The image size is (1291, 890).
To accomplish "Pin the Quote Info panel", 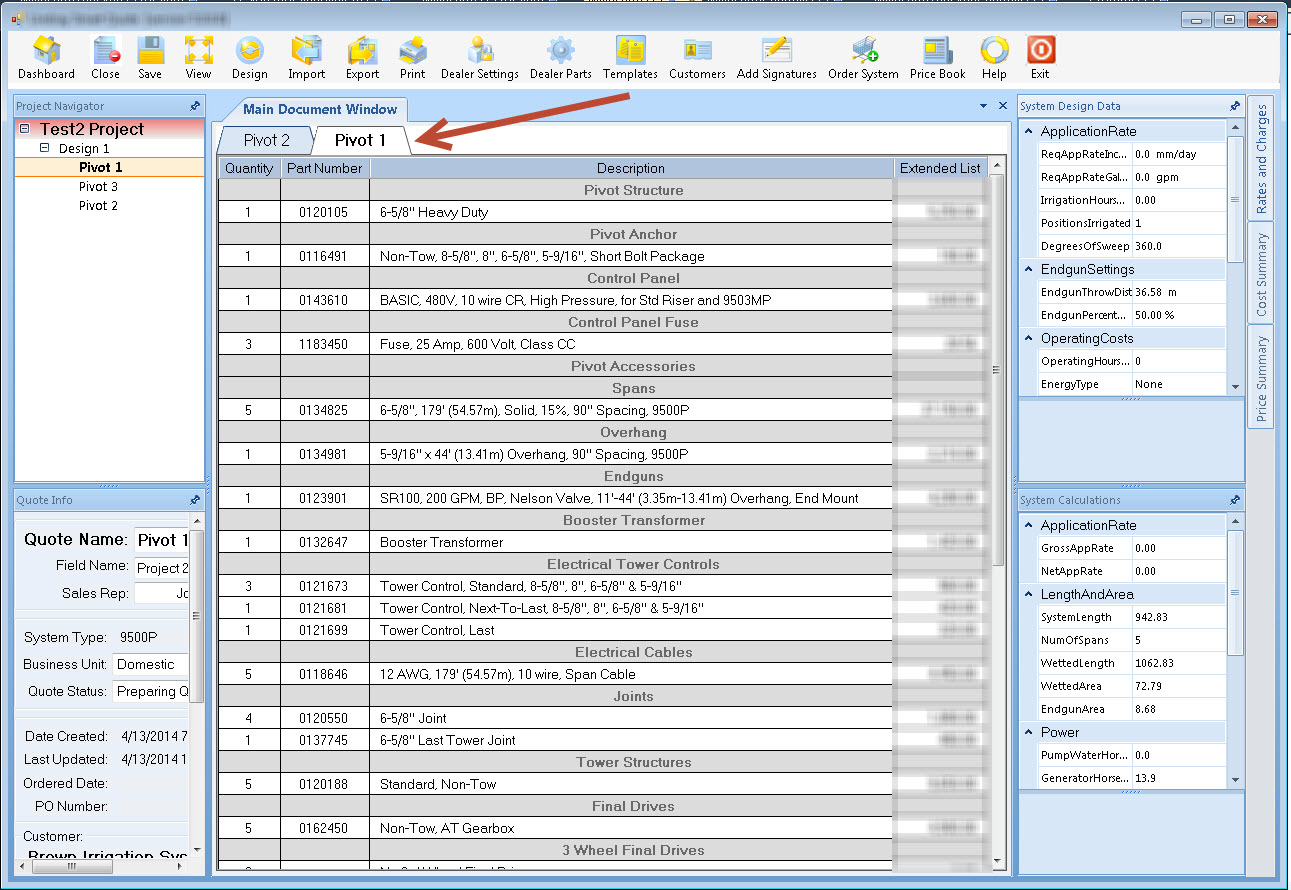I will pos(194,500).
